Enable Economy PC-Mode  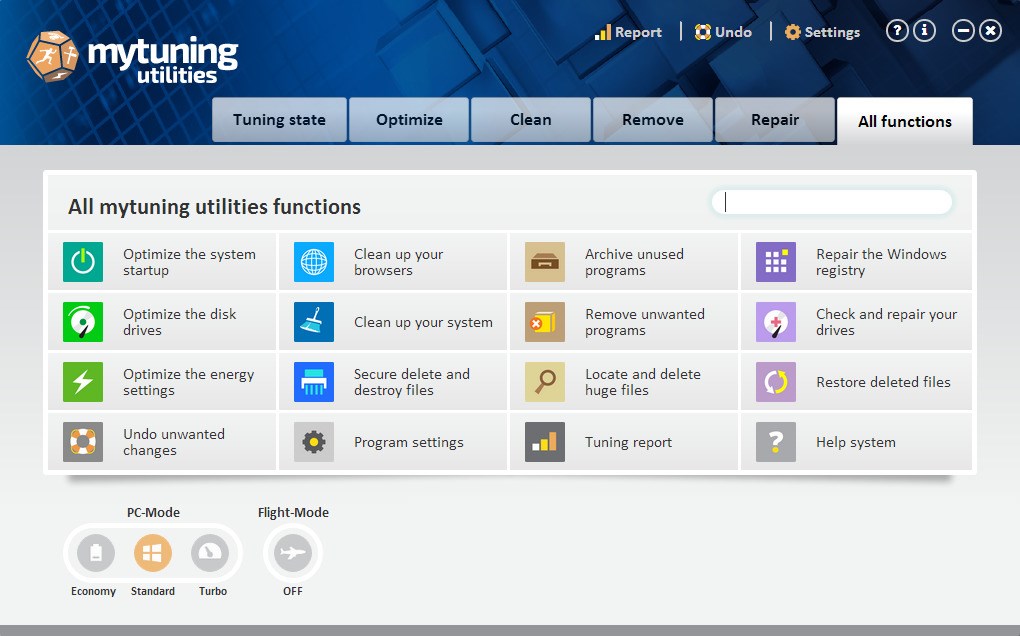click(x=96, y=553)
